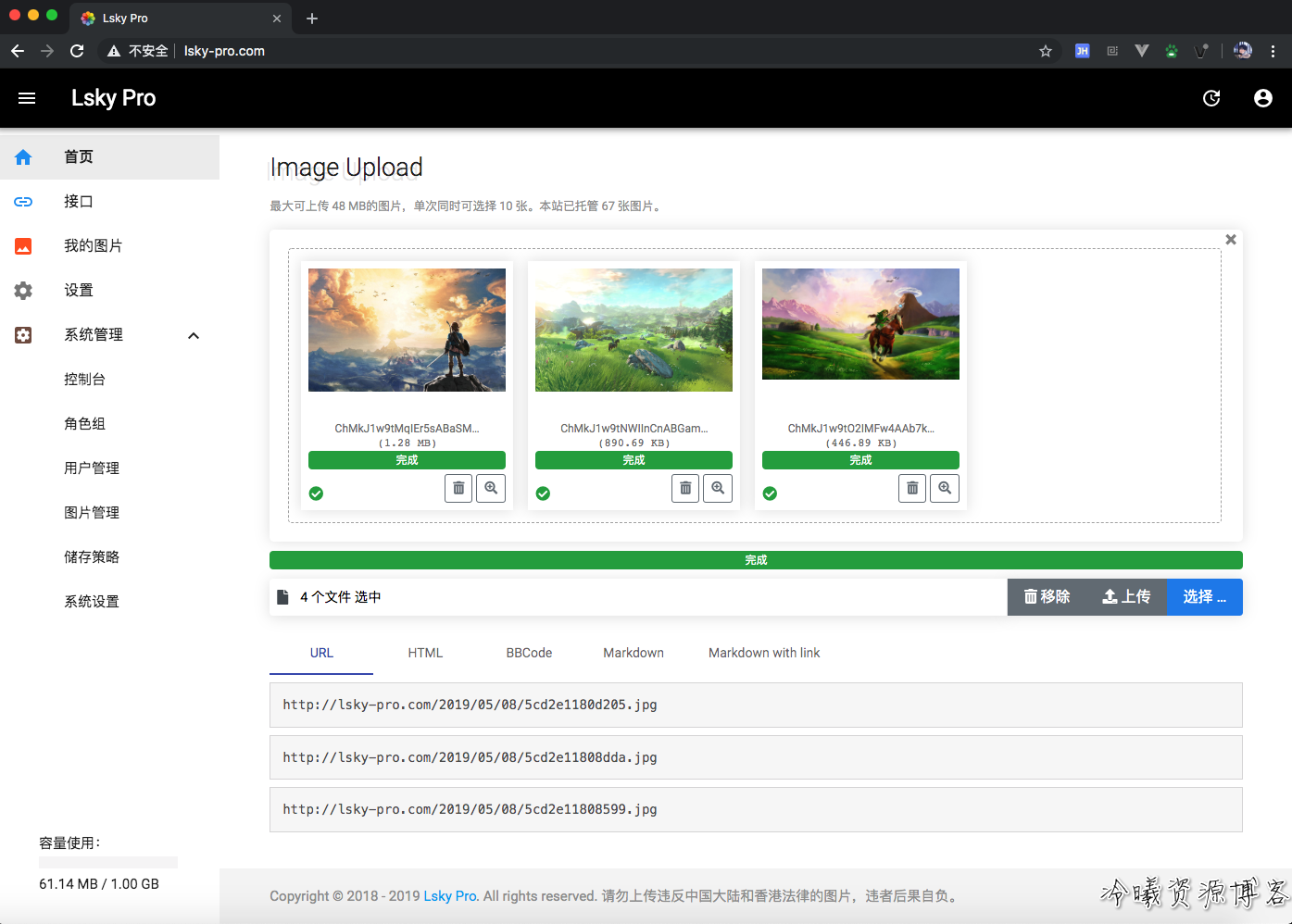Click the Chrome profile avatar
The image size is (1292, 924).
pos(1243,51)
